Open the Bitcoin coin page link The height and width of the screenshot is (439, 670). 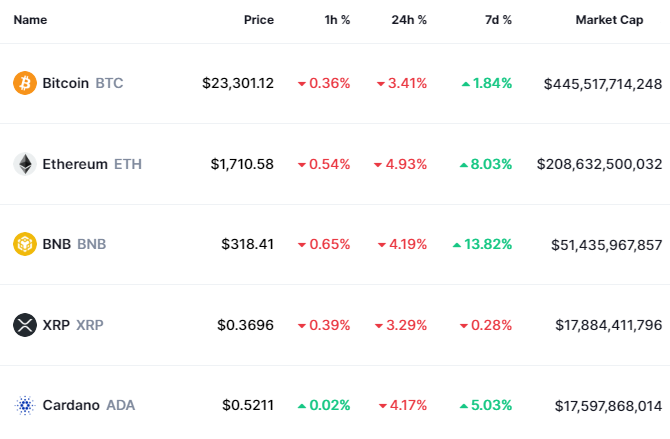[x=66, y=83]
